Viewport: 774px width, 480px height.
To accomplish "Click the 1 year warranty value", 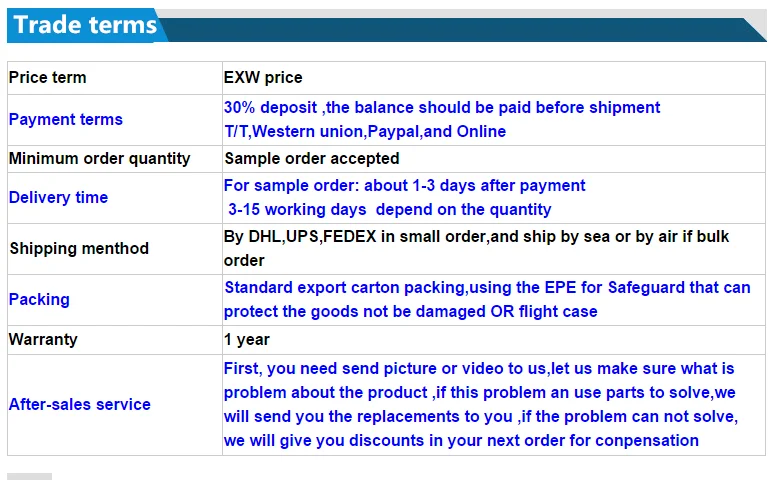I will pyautogui.click(x=247, y=339).
